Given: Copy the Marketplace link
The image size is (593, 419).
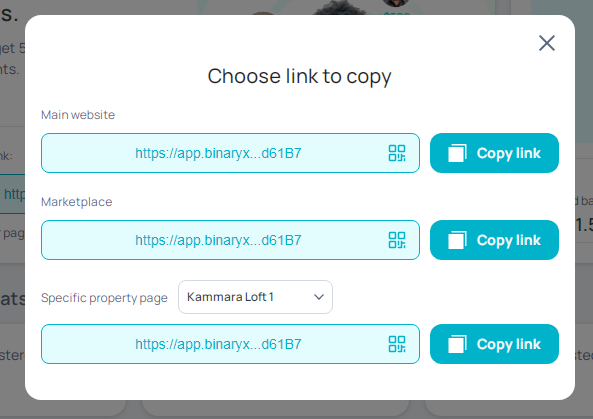Looking at the screenshot, I should [494, 240].
